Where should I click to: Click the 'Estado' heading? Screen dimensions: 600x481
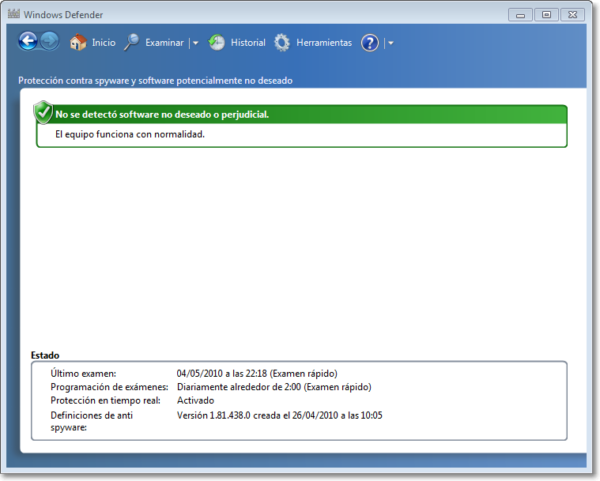coord(45,355)
